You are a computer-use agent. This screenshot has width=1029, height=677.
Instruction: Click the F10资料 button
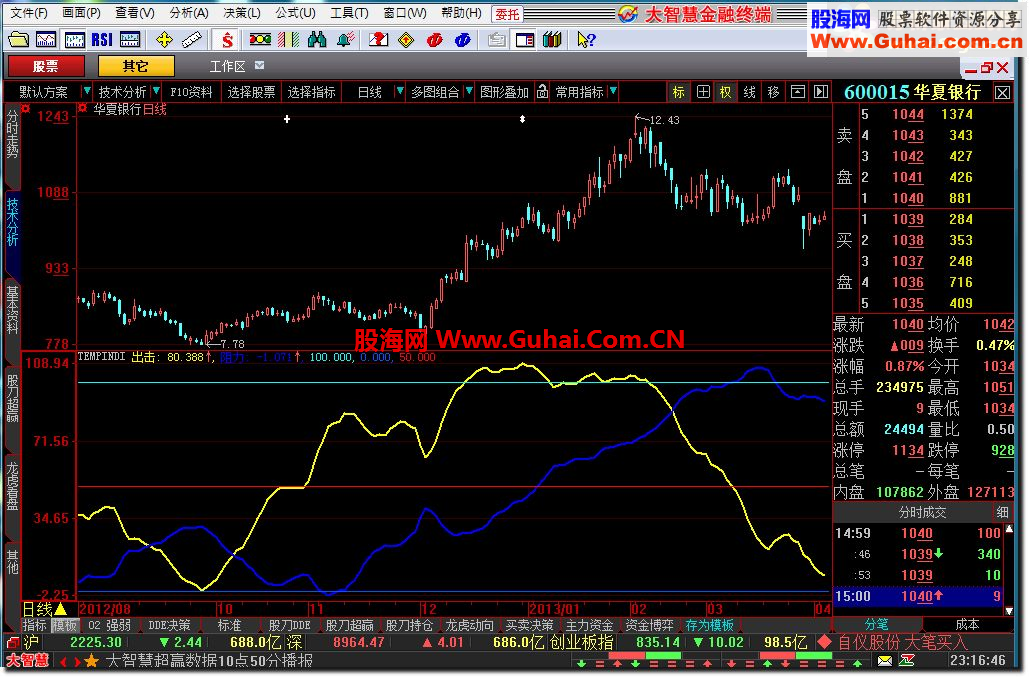(191, 92)
